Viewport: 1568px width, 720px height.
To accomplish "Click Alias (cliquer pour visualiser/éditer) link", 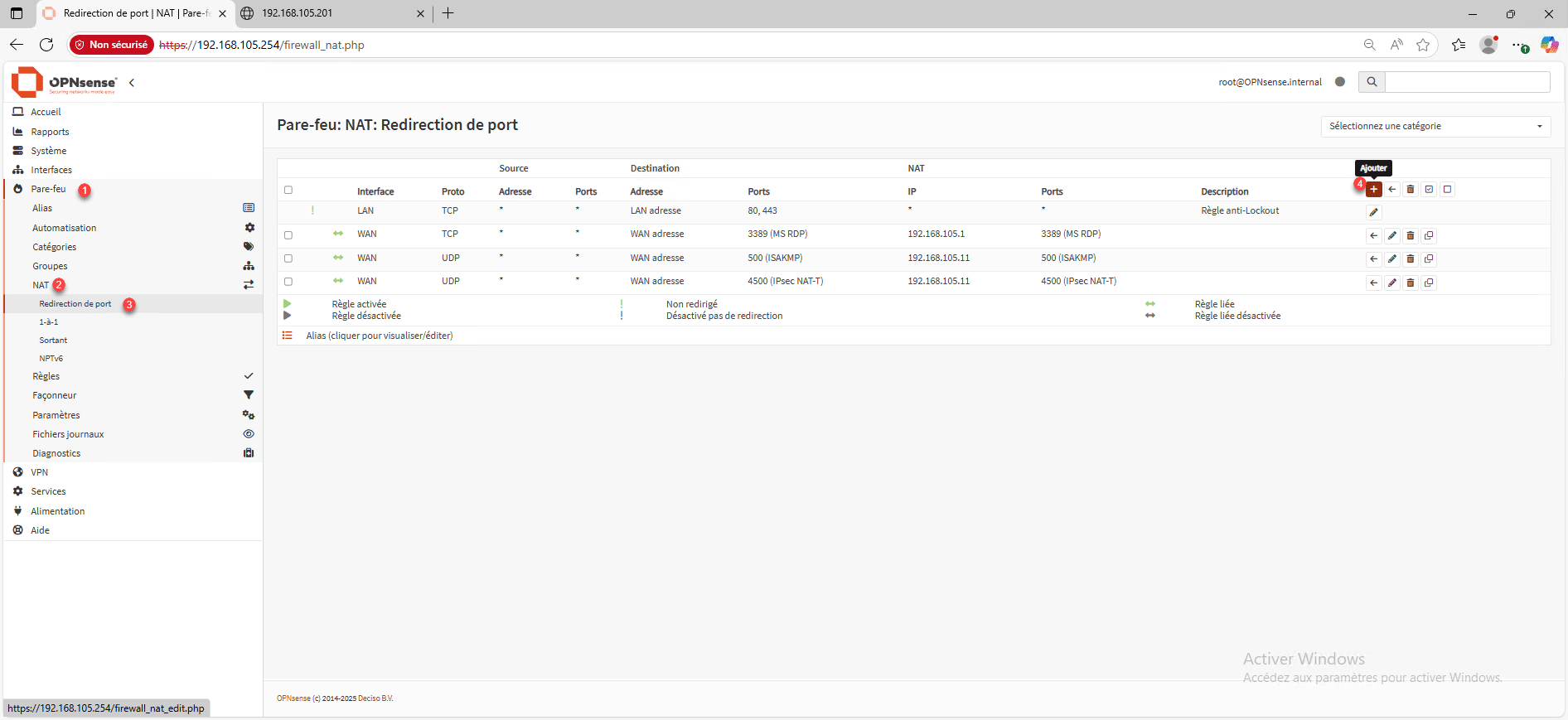I will tap(379, 336).
